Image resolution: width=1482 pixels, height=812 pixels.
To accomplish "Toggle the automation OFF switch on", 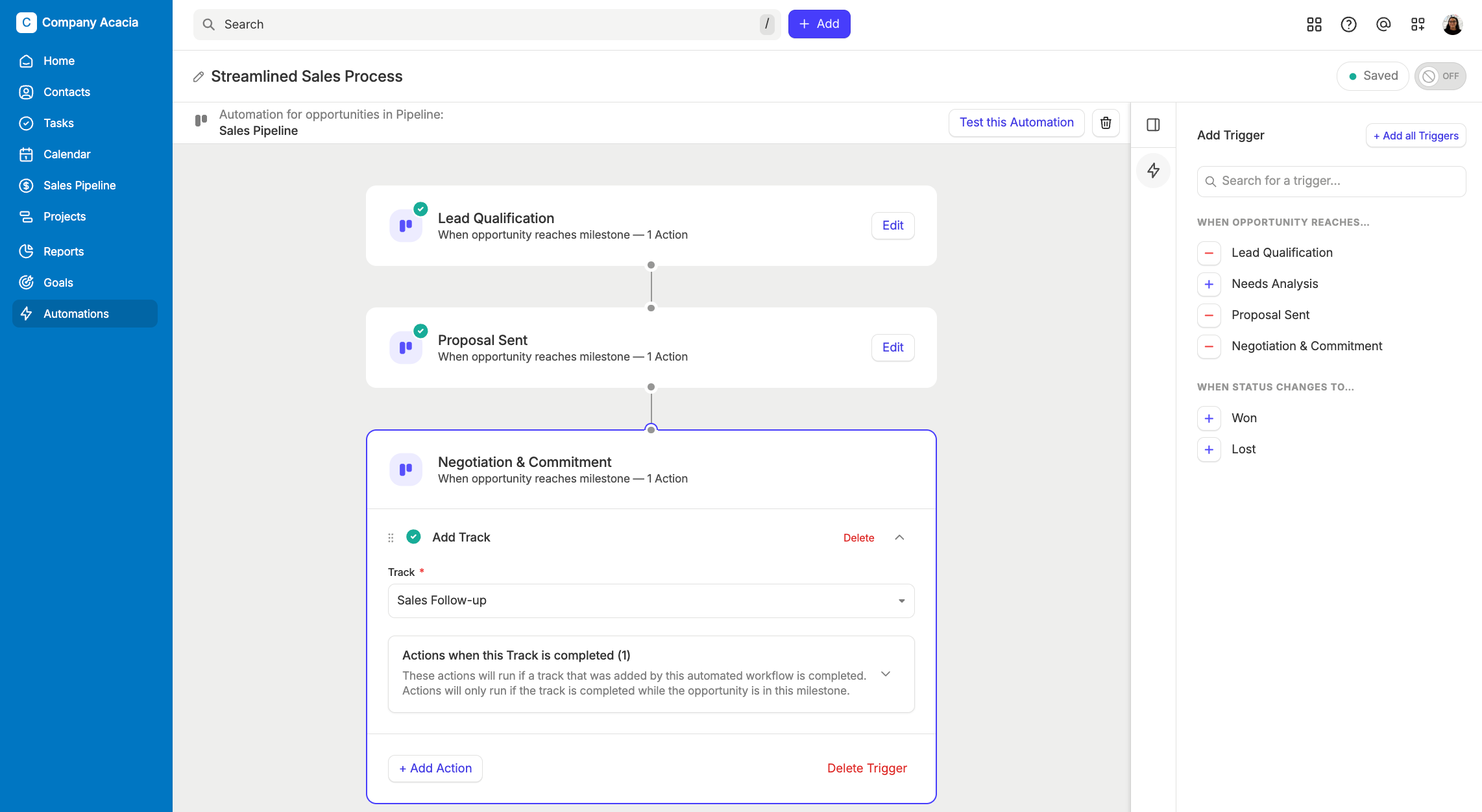I will click(1440, 76).
